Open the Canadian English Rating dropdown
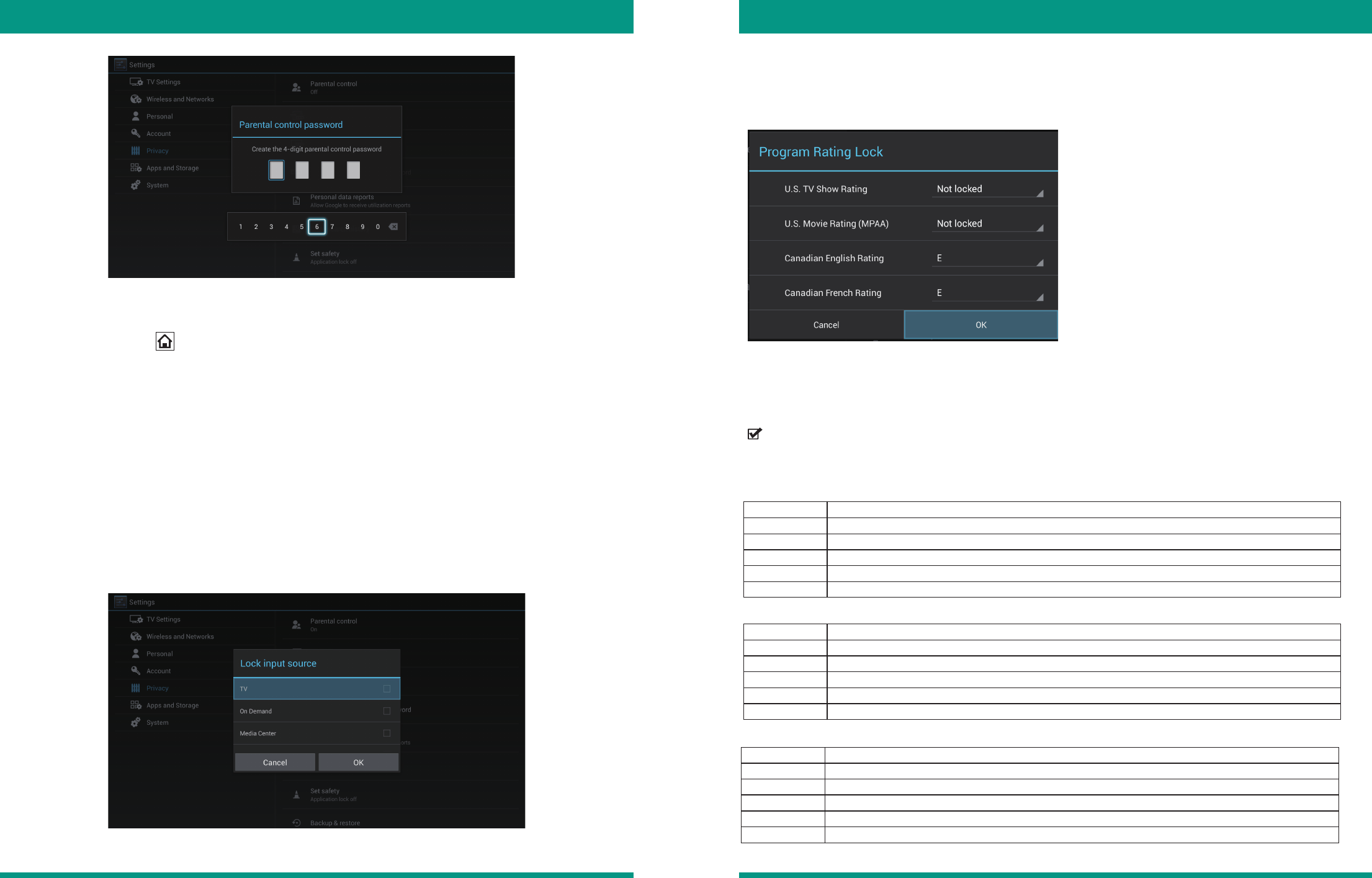Image resolution: width=1372 pixels, height=878 pixels. [987, 259]
